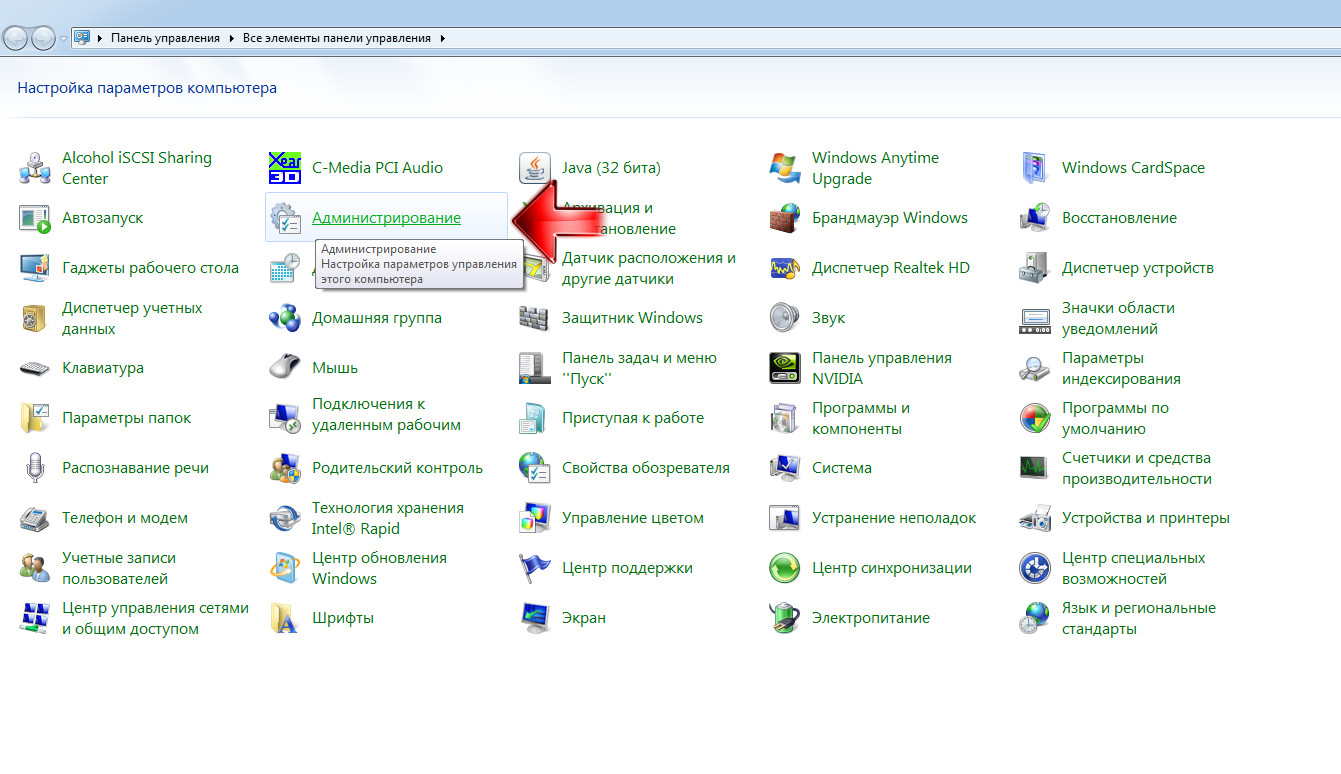Open the Alcohol iSCSI Sharing Center icon
The width and height of the screenshot is (1341, 774).
coord(35,168)
